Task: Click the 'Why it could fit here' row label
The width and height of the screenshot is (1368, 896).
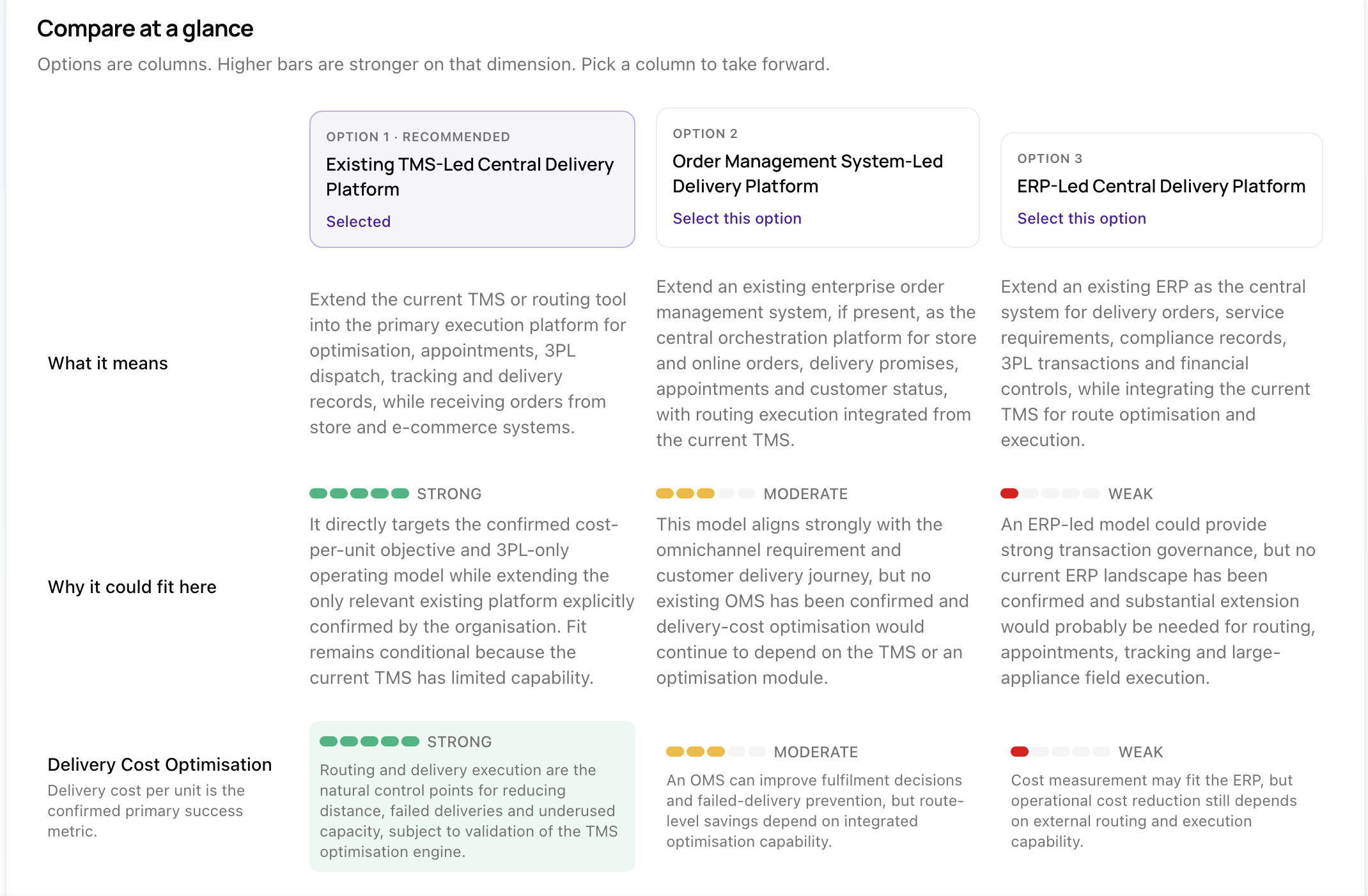Action: [x=132, y=587]
